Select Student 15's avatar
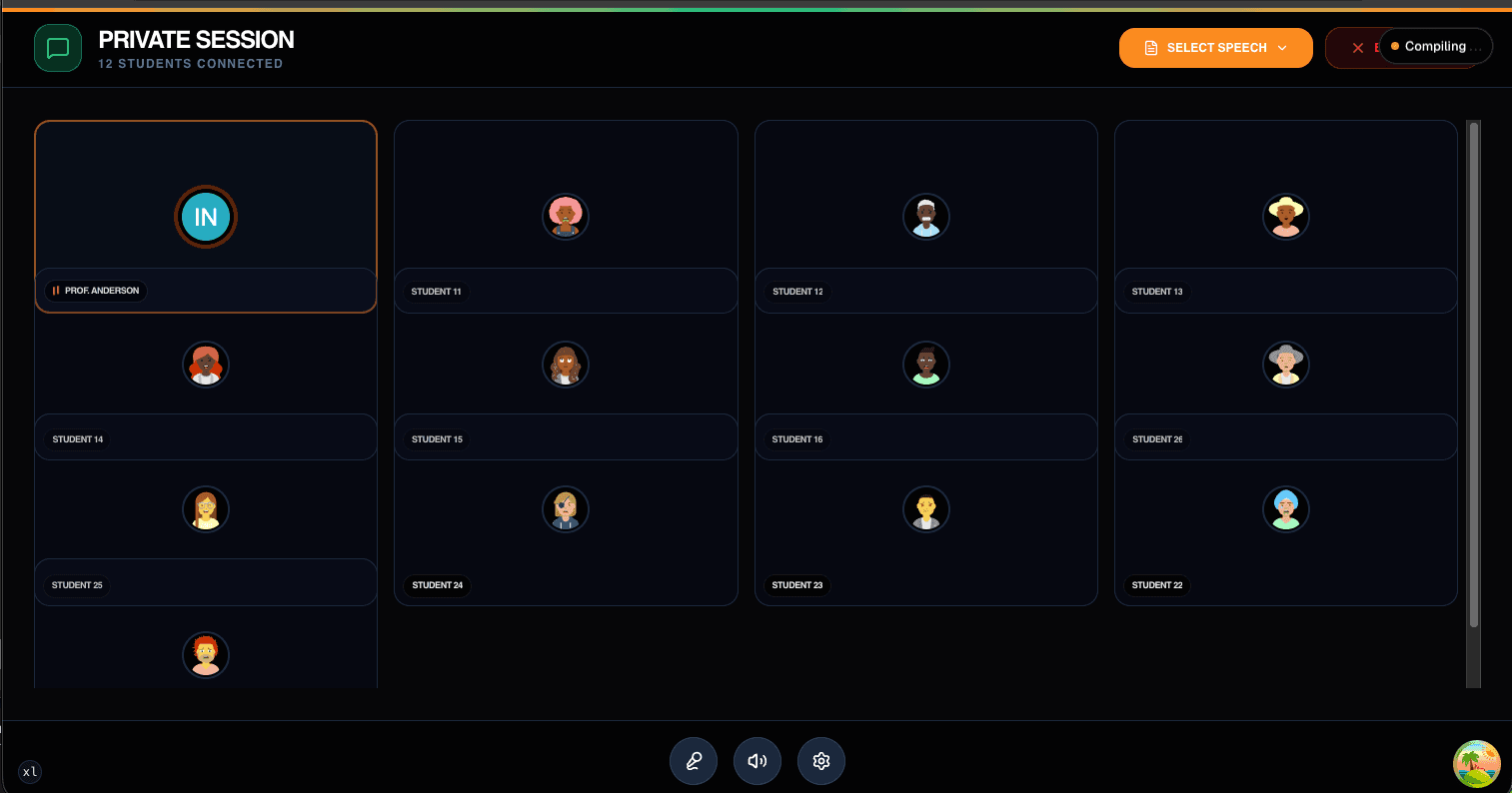 566,365
